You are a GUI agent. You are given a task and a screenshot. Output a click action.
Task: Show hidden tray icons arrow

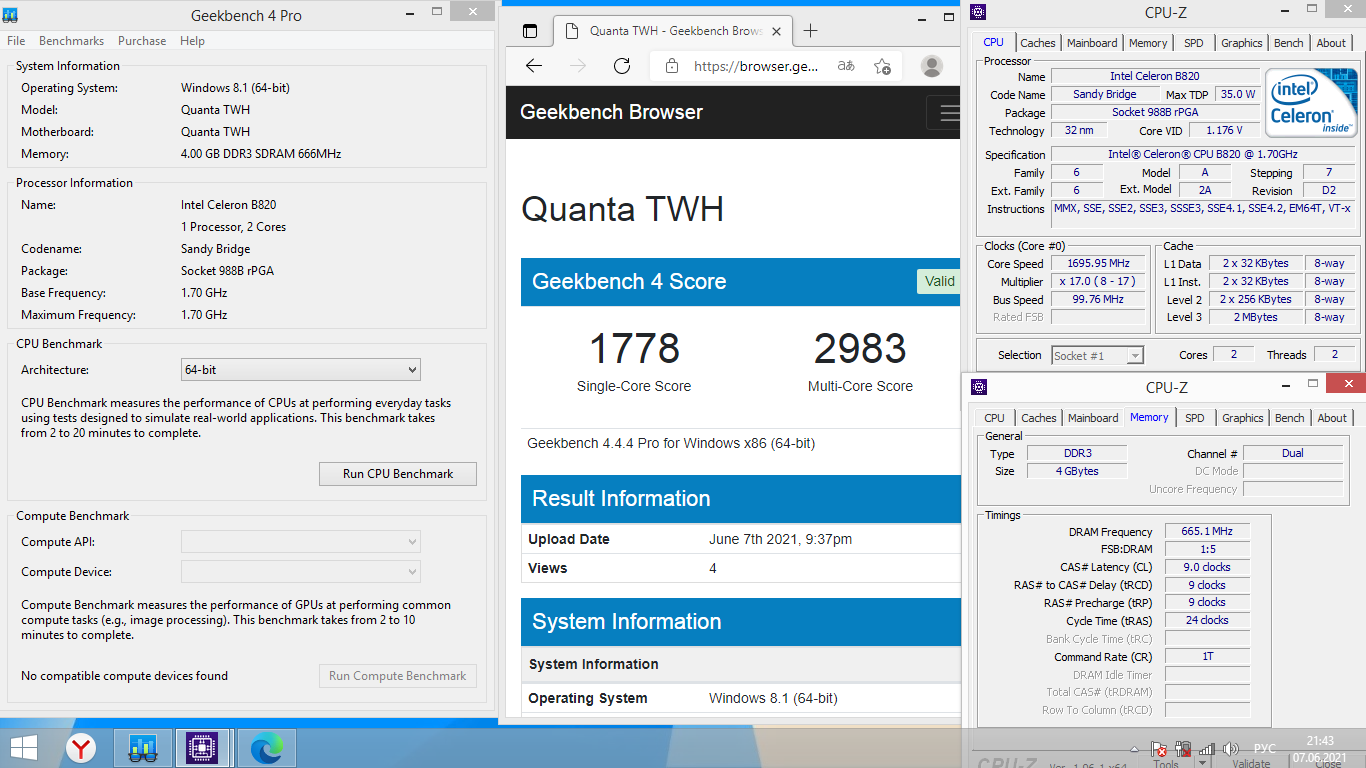coord(1135,748)
